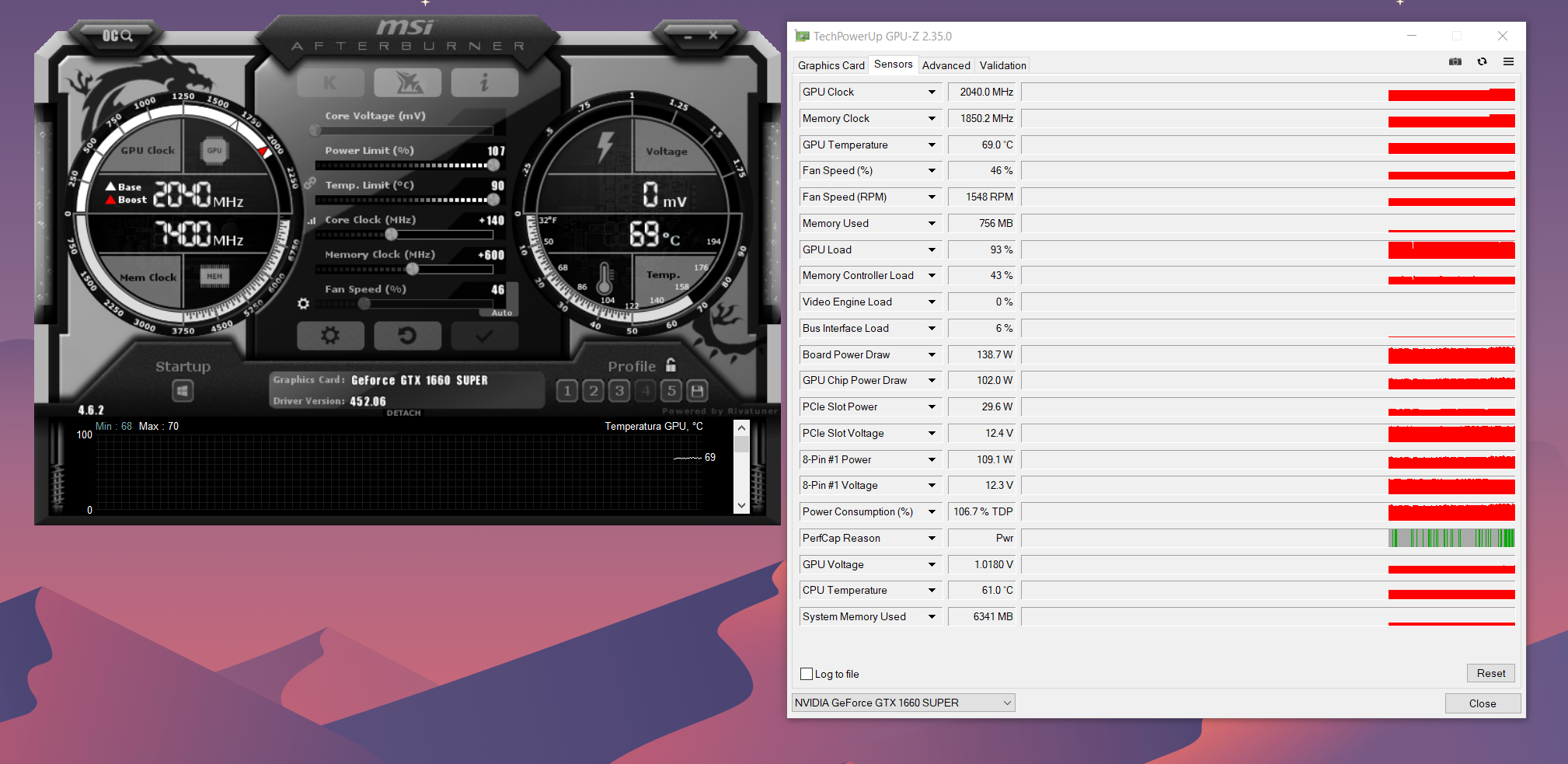
Task: Expand the PerfCap Reason dropdown
Action: click(932, 539)
